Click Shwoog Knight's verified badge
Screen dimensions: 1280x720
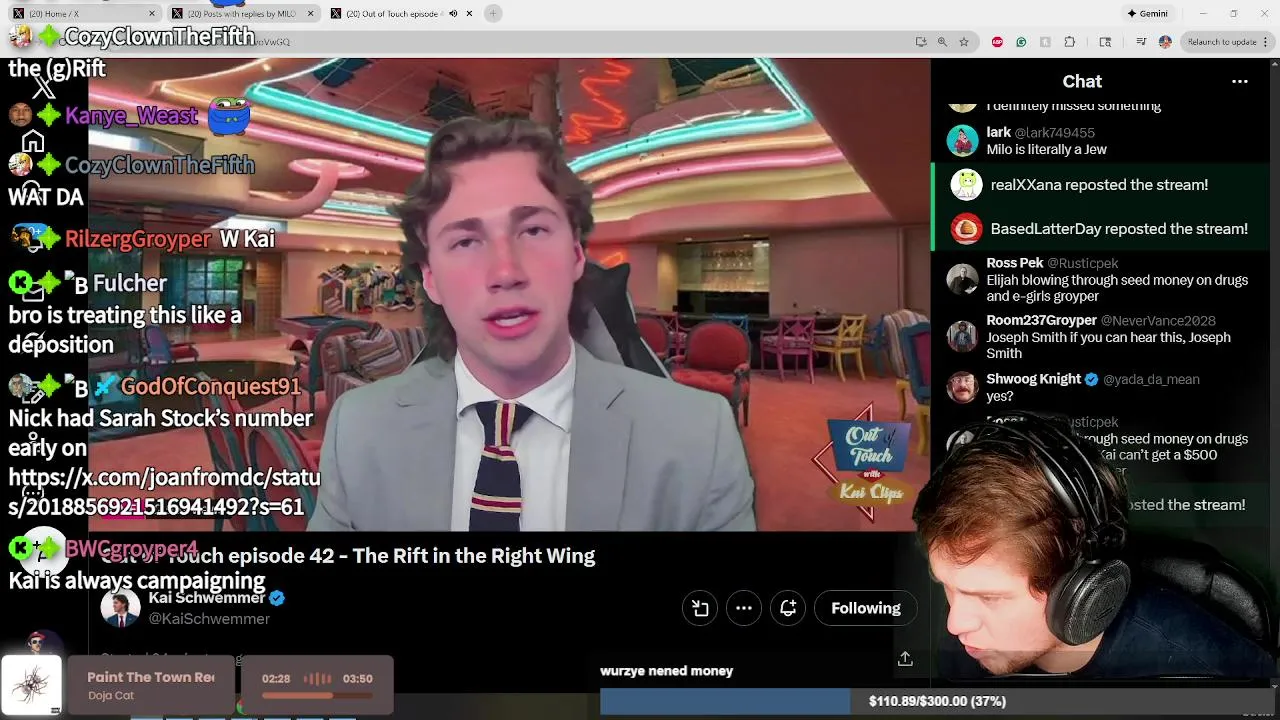point(1091,379)
